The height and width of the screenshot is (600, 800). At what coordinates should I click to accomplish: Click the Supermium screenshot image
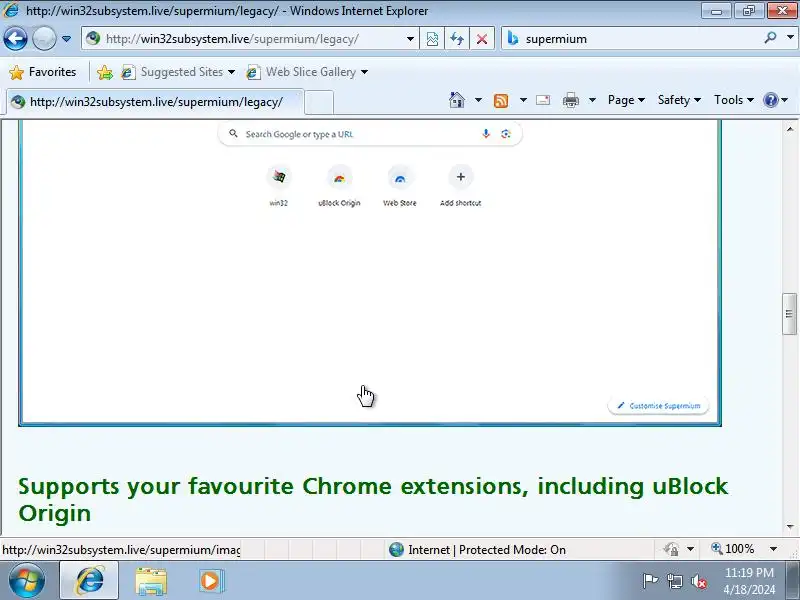370,273
